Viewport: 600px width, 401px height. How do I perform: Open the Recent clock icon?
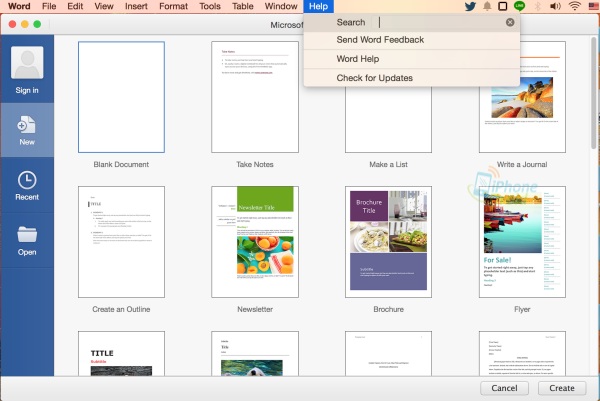[x=27, y=180]
